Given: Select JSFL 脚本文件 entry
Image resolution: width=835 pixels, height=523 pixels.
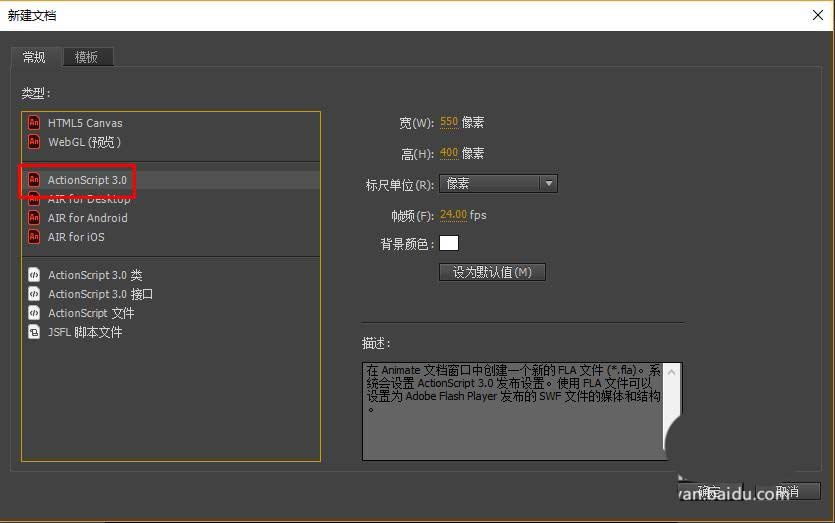Looking at the screenshot, I should click(x=170, y=332).
